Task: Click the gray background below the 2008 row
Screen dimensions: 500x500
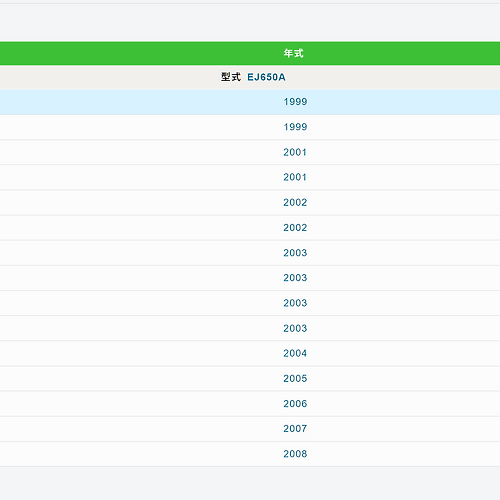Action: (x=250, y=483)
